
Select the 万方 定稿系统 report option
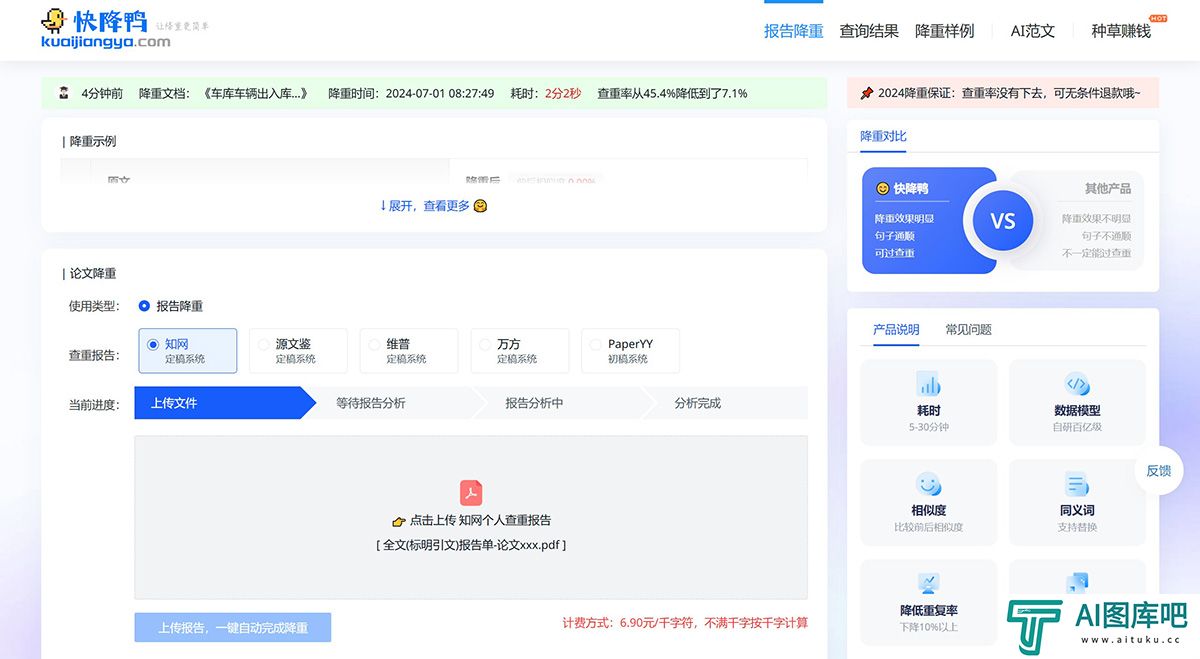tap(519, 351)
